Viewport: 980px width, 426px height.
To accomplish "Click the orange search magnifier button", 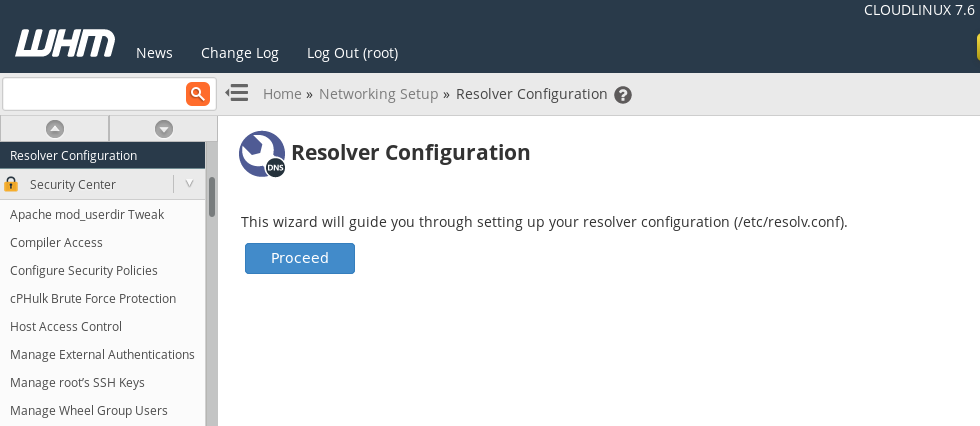I will [x=198, y=94].
